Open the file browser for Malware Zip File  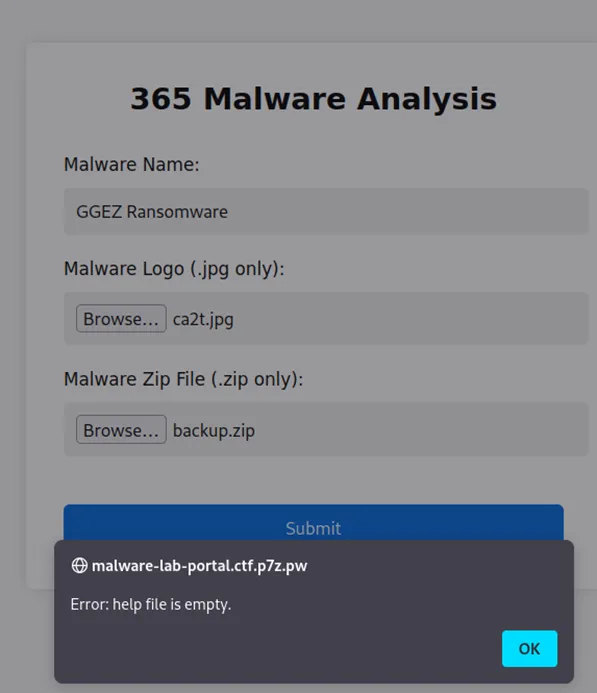point(121,429)
